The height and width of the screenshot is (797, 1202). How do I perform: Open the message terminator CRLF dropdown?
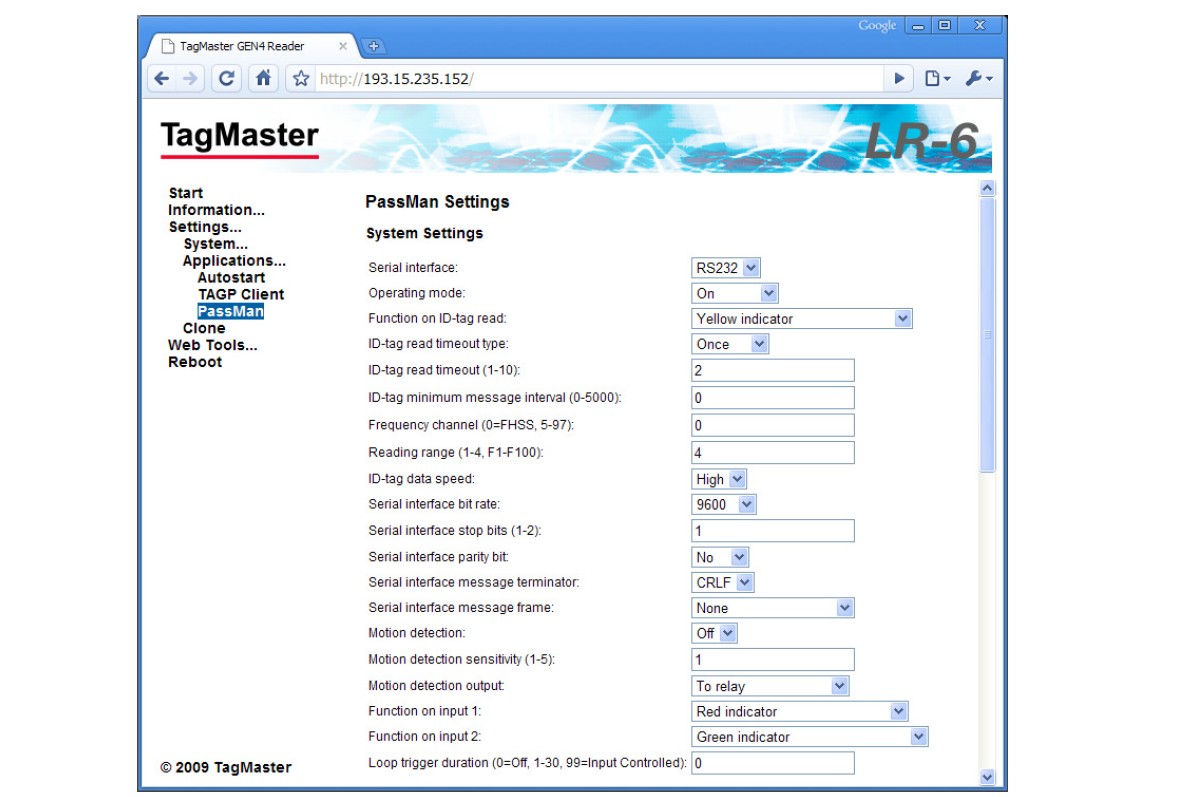[723, 582]
